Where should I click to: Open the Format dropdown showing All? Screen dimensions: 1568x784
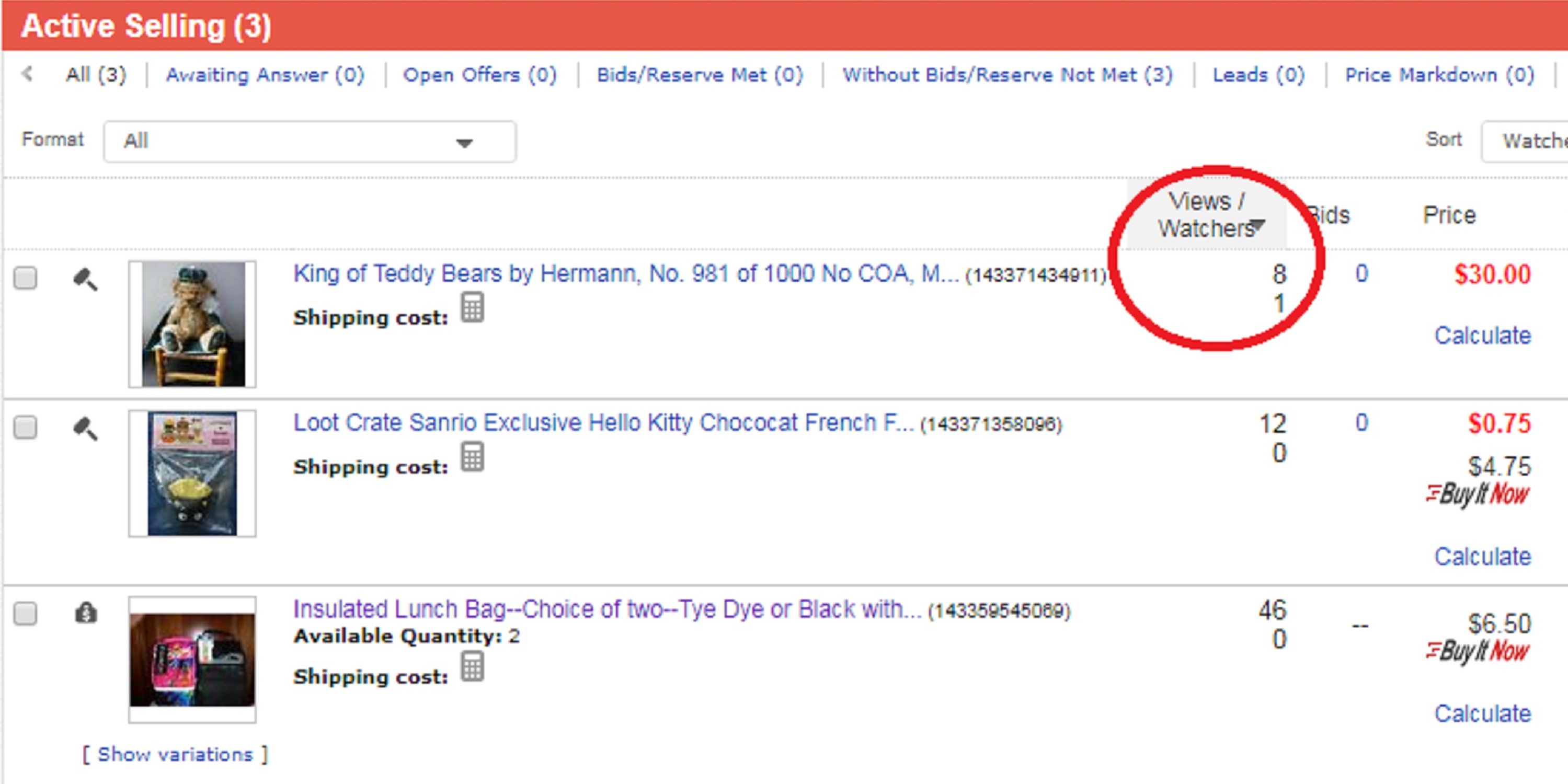[x=310, y=141]
